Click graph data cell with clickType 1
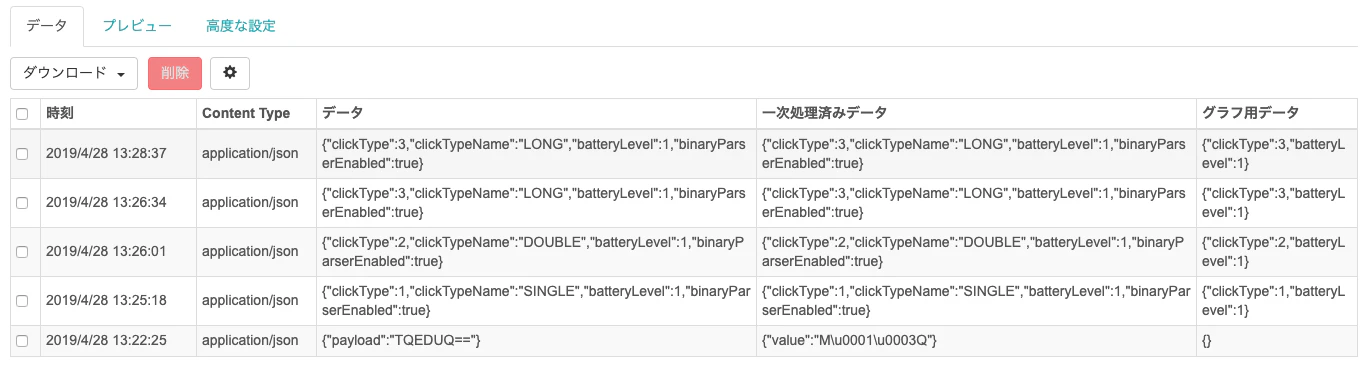Viewport: 1368px width, 374px height. (1277, 300)
